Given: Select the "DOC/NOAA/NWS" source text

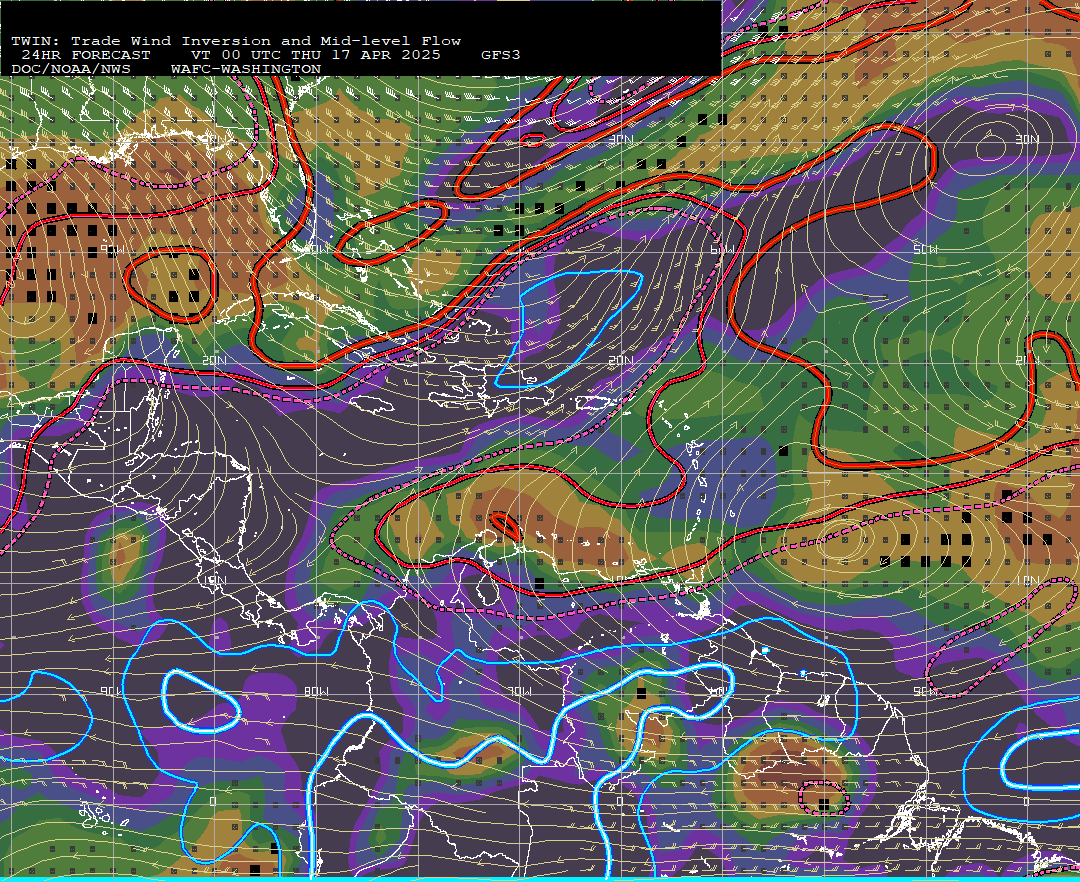Looking at the screenshot, I should pyautogui.click(x=71, y=70).
